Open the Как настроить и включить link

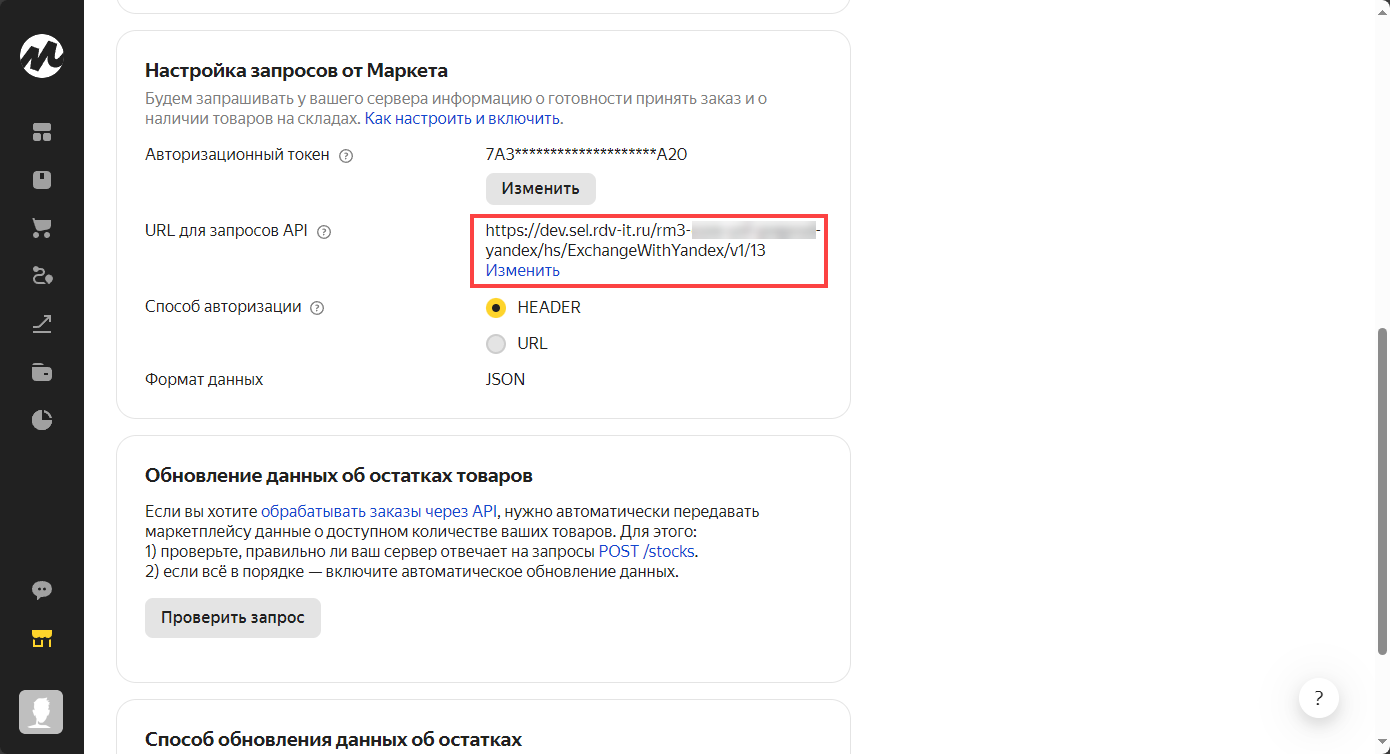coord(462,119)
